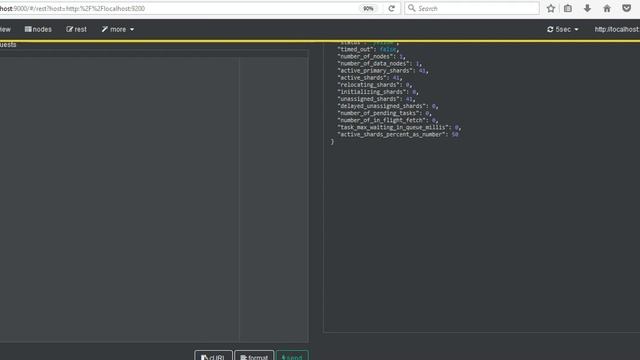The height and width of the screenshot is (360, 640).
Task: Send the REST request
Action: (x=292, y=356)
